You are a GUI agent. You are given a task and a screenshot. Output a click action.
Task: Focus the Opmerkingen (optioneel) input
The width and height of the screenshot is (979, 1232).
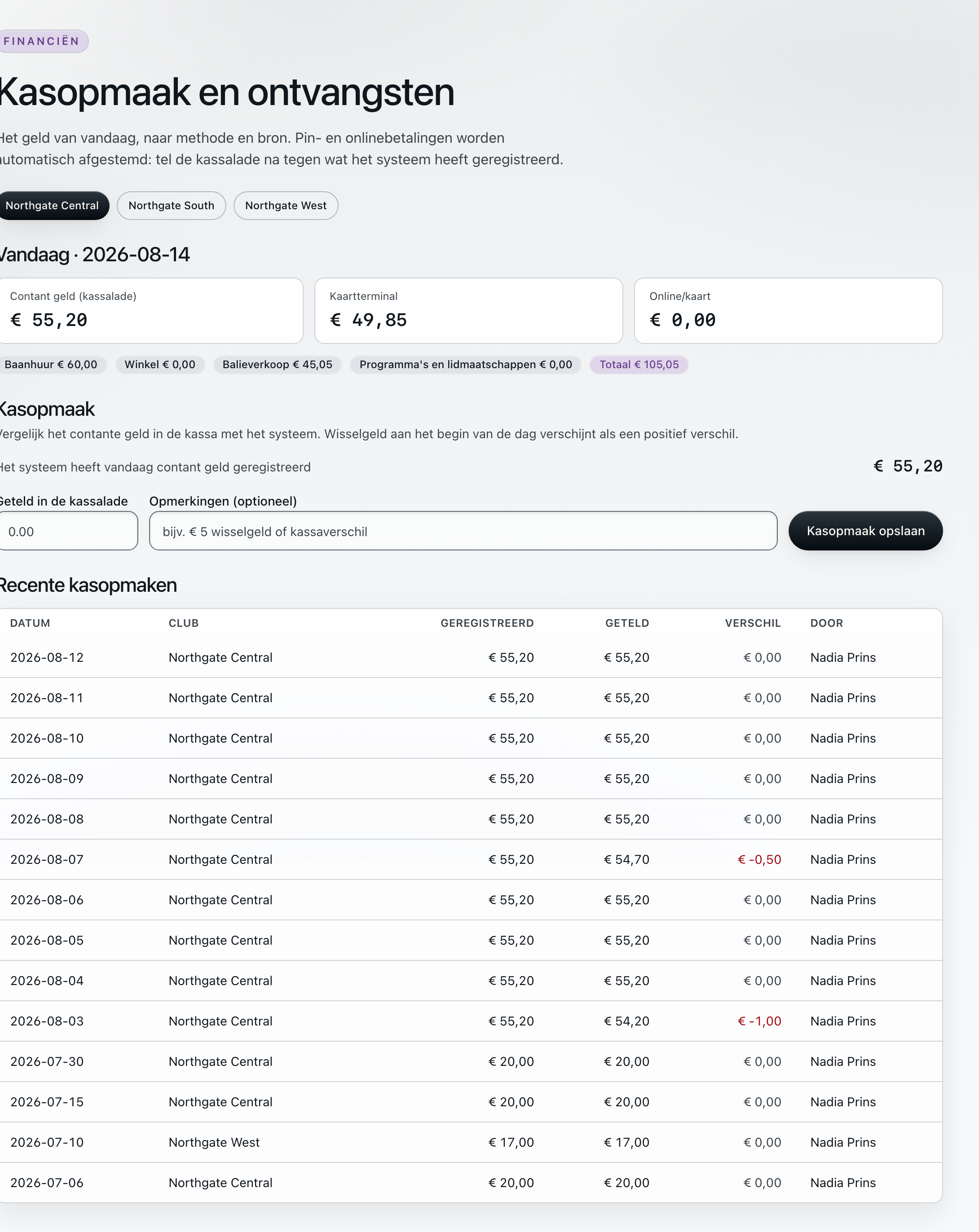pyautogui.click(x=463, y=532)
